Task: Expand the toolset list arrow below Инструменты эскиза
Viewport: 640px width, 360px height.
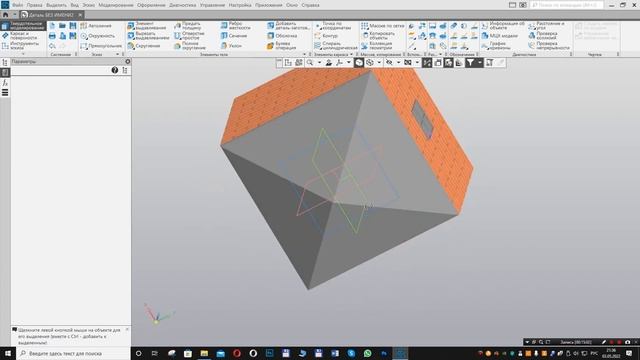Action: click(x=23, y=54)
